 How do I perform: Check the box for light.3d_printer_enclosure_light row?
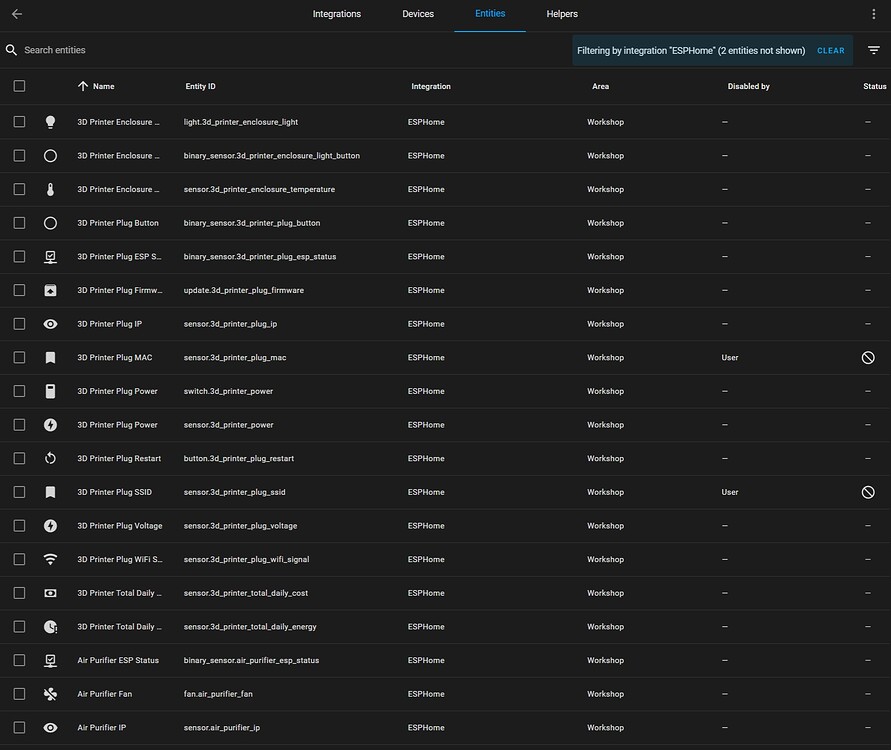19,122
